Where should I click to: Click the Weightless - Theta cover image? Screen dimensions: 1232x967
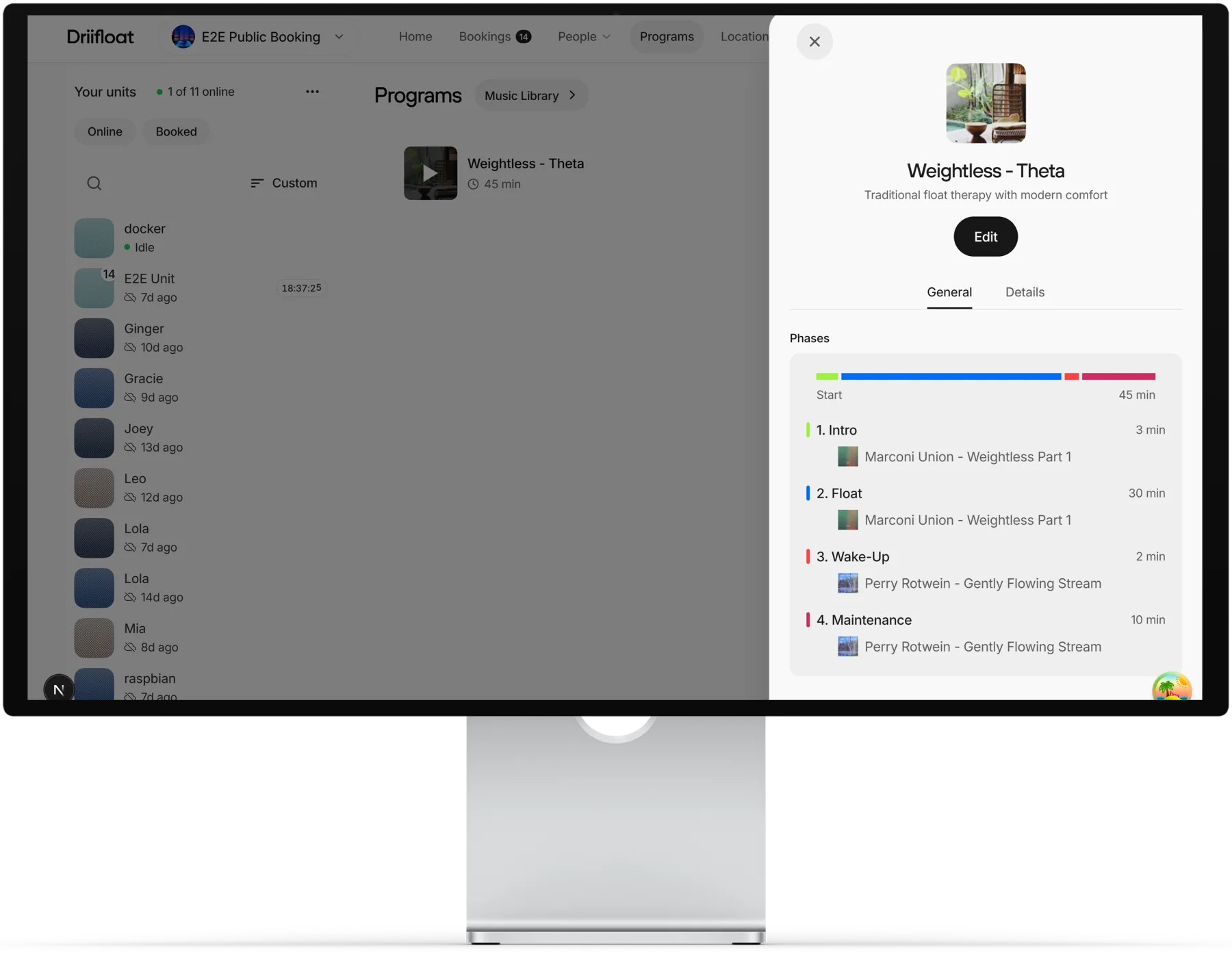(986, 103)
